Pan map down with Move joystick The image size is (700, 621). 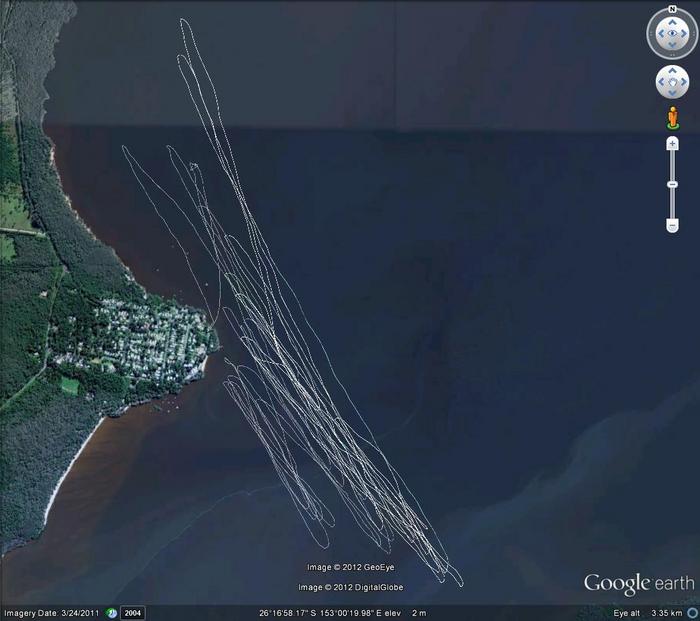coord(672,94)
